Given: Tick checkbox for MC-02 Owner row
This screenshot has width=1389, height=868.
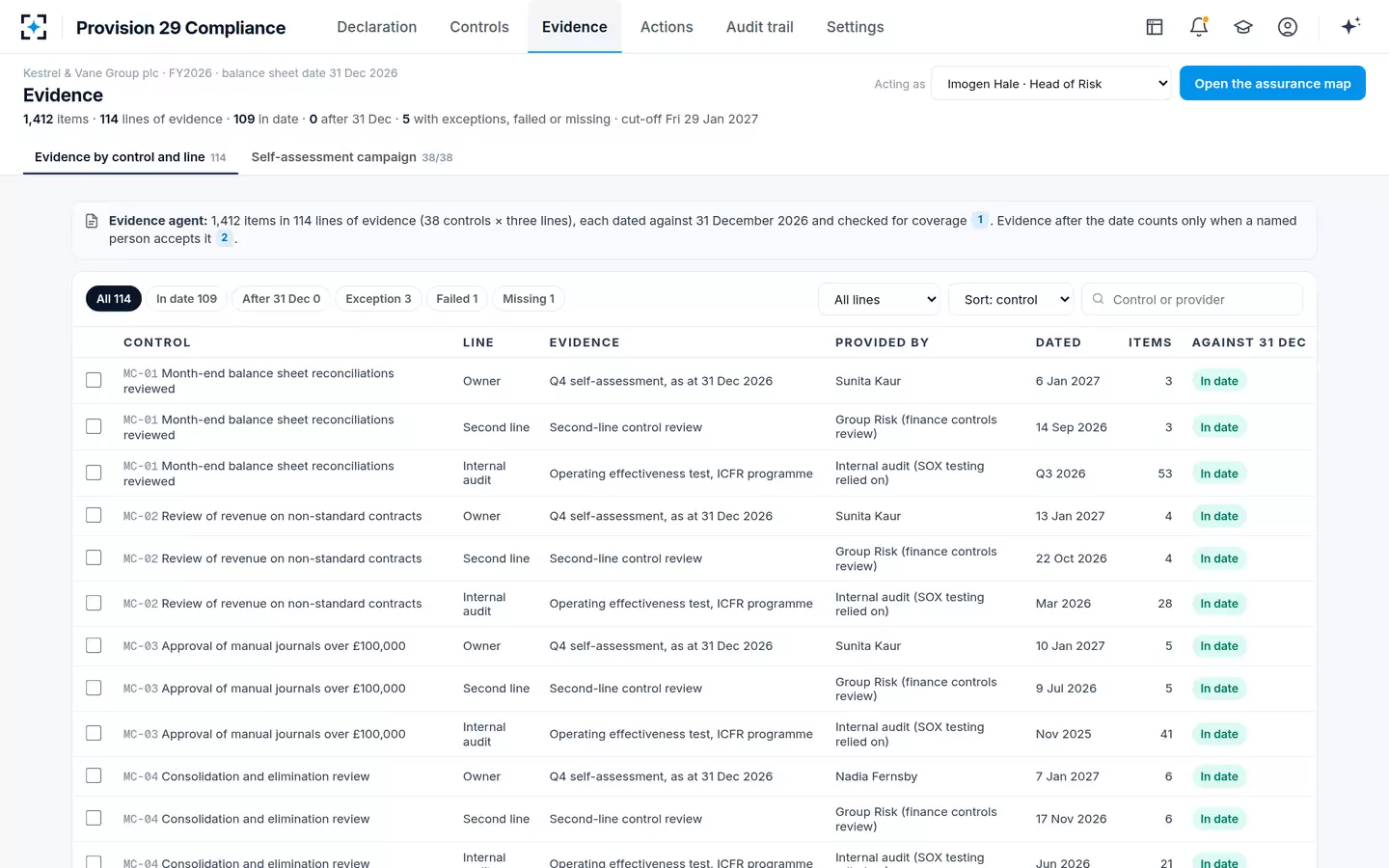Looking at the screenshot, I should click(94, 515).
